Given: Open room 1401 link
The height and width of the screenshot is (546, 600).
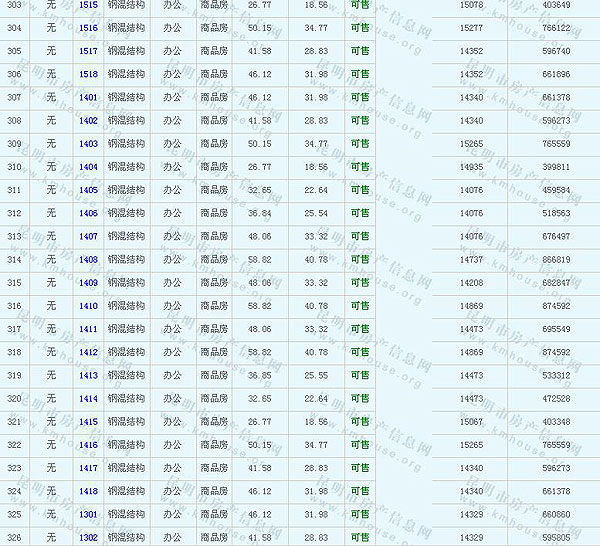Looking at the screenshot, I should (x=88, y=97).
